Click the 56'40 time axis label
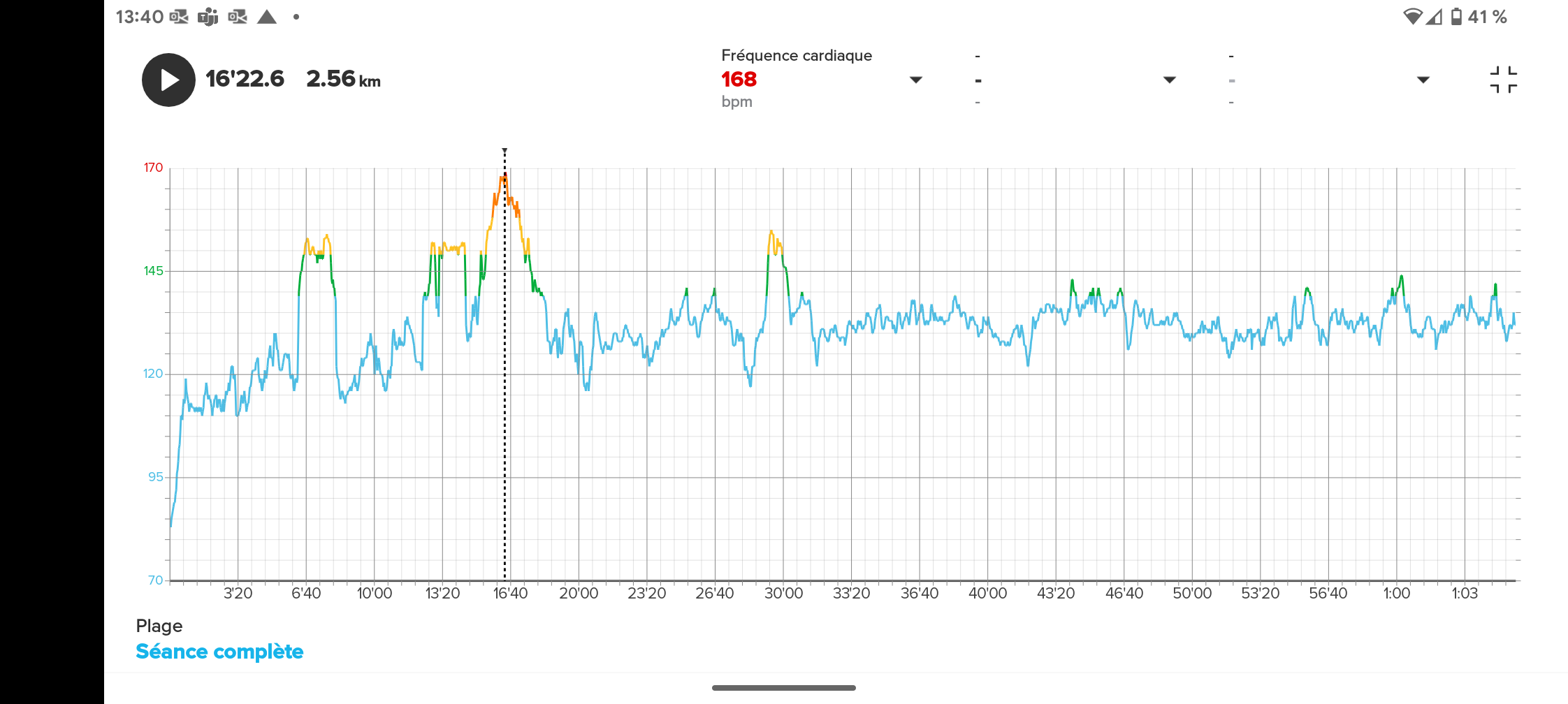This screenshot has width=1568, height=704. pos(1328,594)
